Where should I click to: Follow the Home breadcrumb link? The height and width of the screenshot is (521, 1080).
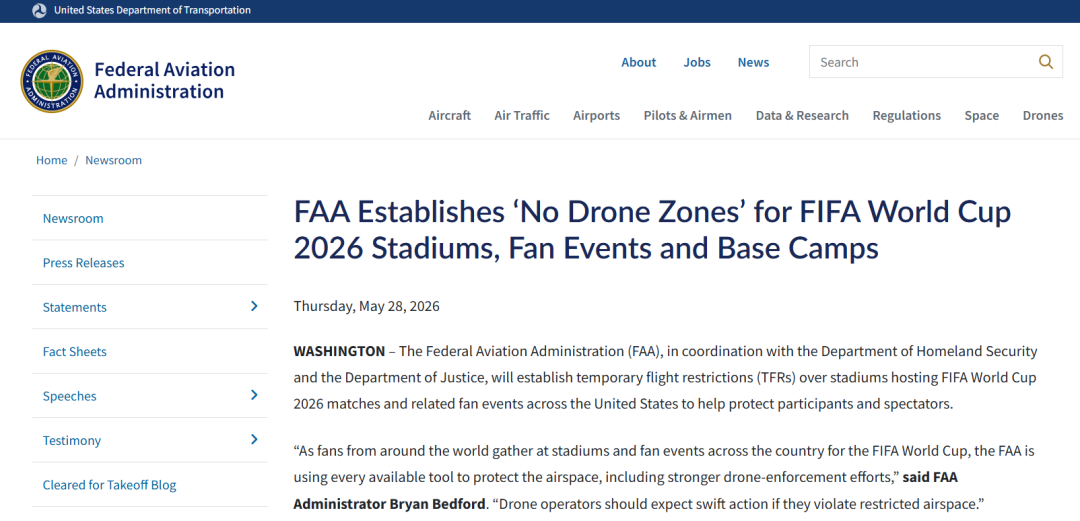(x=52, y=160)
